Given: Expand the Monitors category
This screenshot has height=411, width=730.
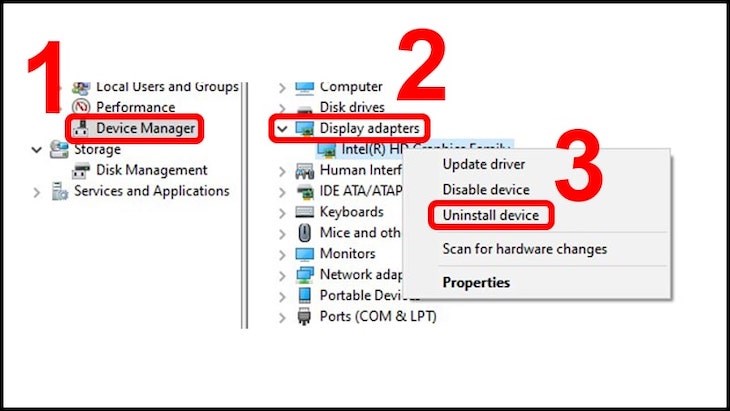Looking at the screenshot, I should click(x=280, y=254).
